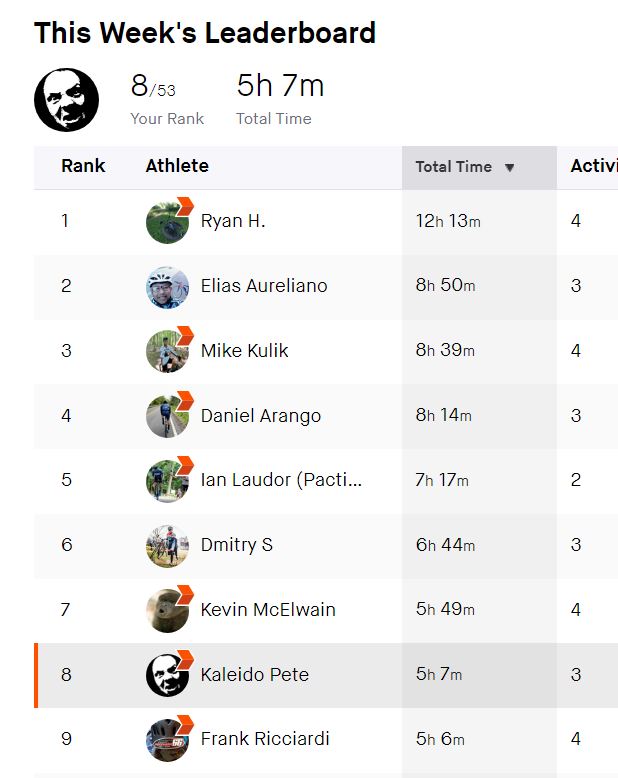
Task: Open Ian Laudor's avatar image
Action: point(168,481)
